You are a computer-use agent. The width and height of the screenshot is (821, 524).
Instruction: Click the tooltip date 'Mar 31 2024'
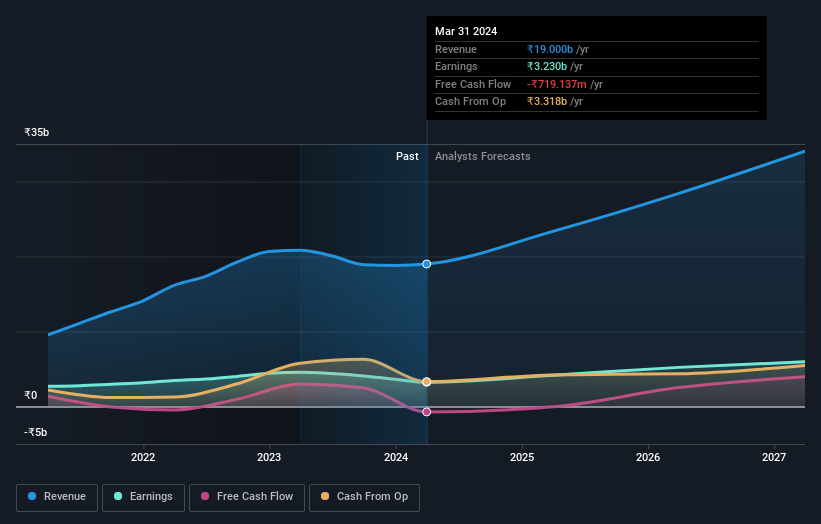[466, 31]
